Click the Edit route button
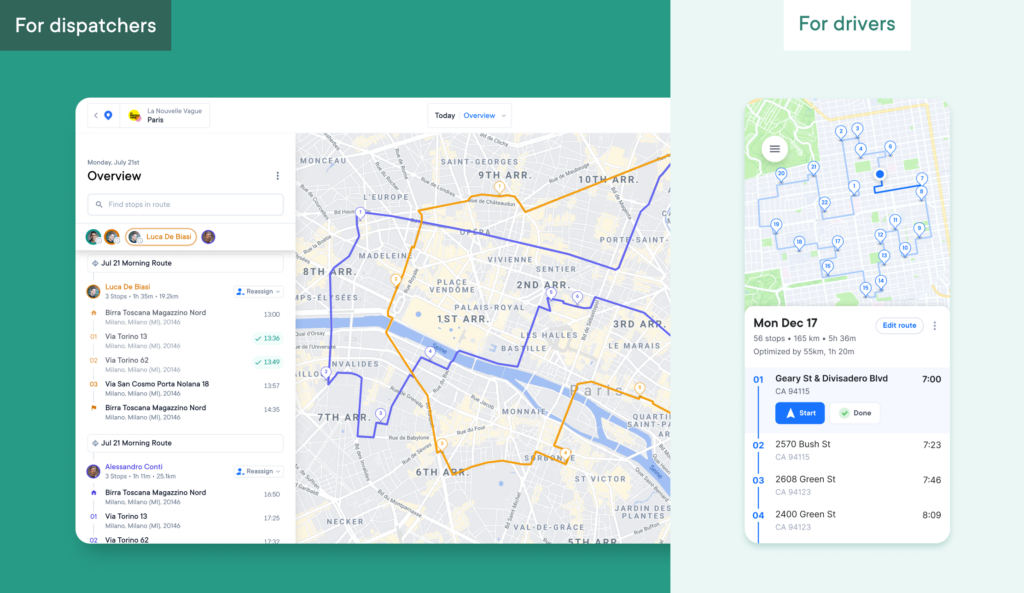The height and width of the screenshot is (593, 1024). coord(899,325)
